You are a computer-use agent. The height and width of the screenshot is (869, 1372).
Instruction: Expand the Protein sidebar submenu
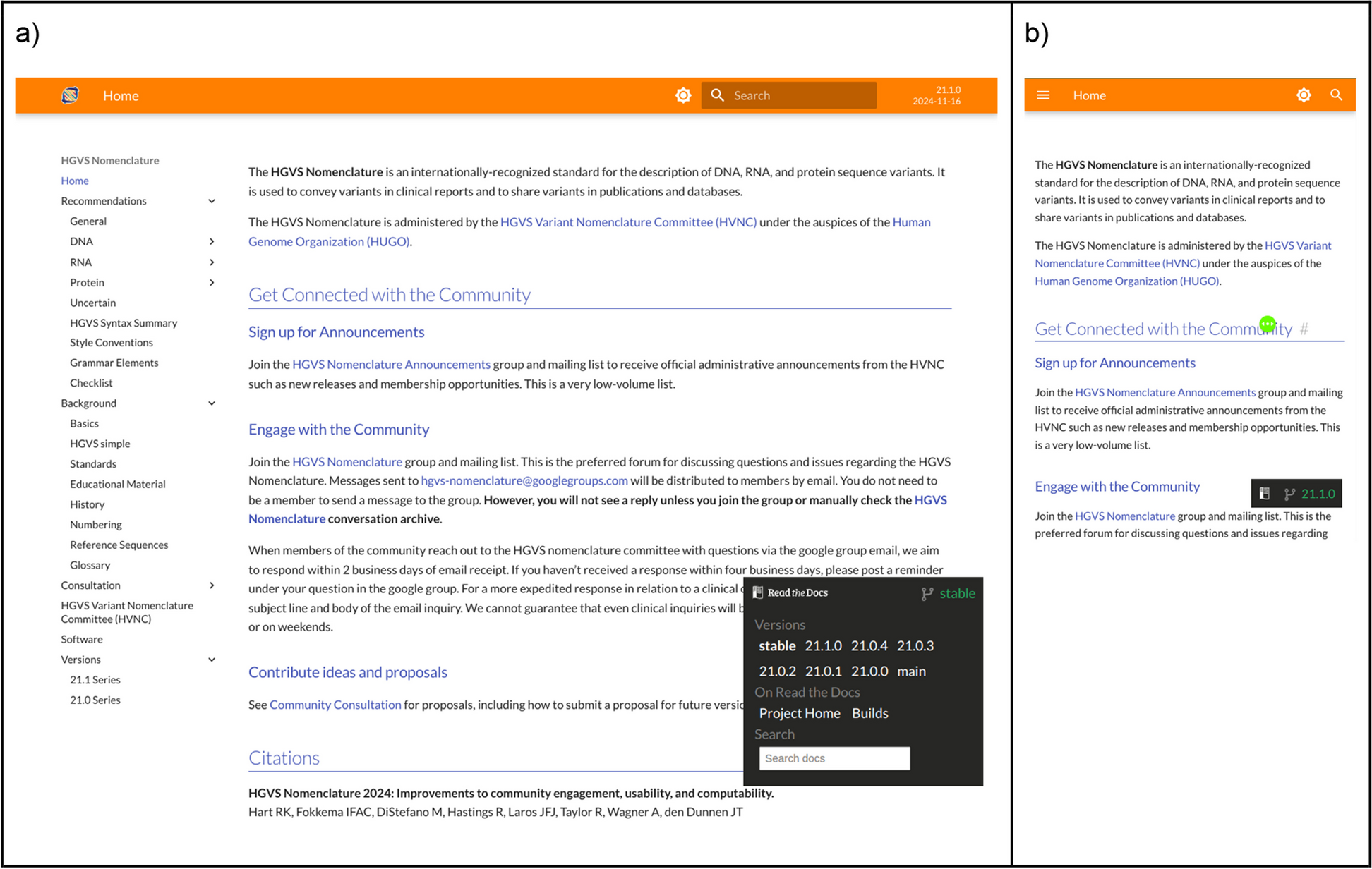point(211,283)
